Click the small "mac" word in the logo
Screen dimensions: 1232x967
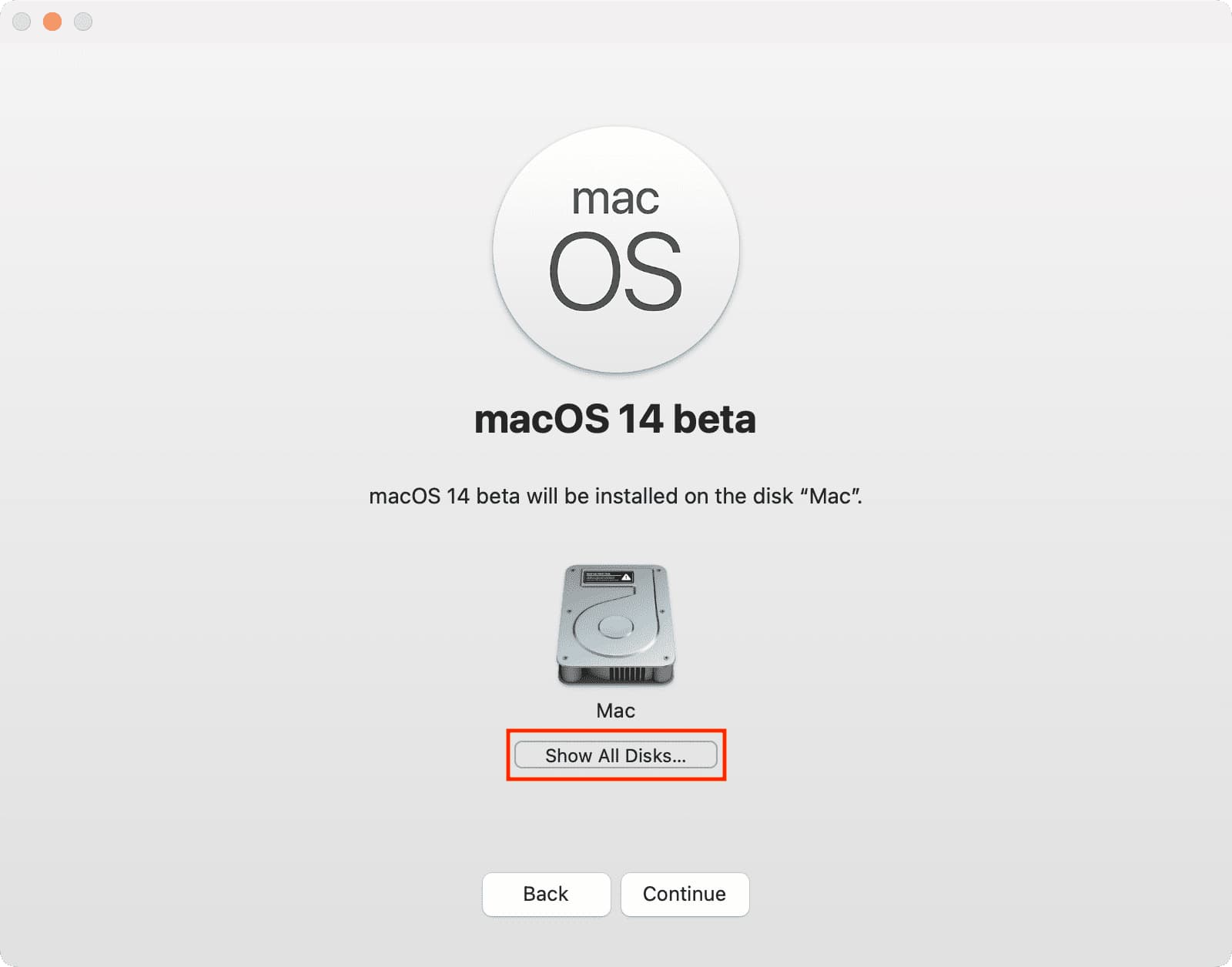click(615, 199)
